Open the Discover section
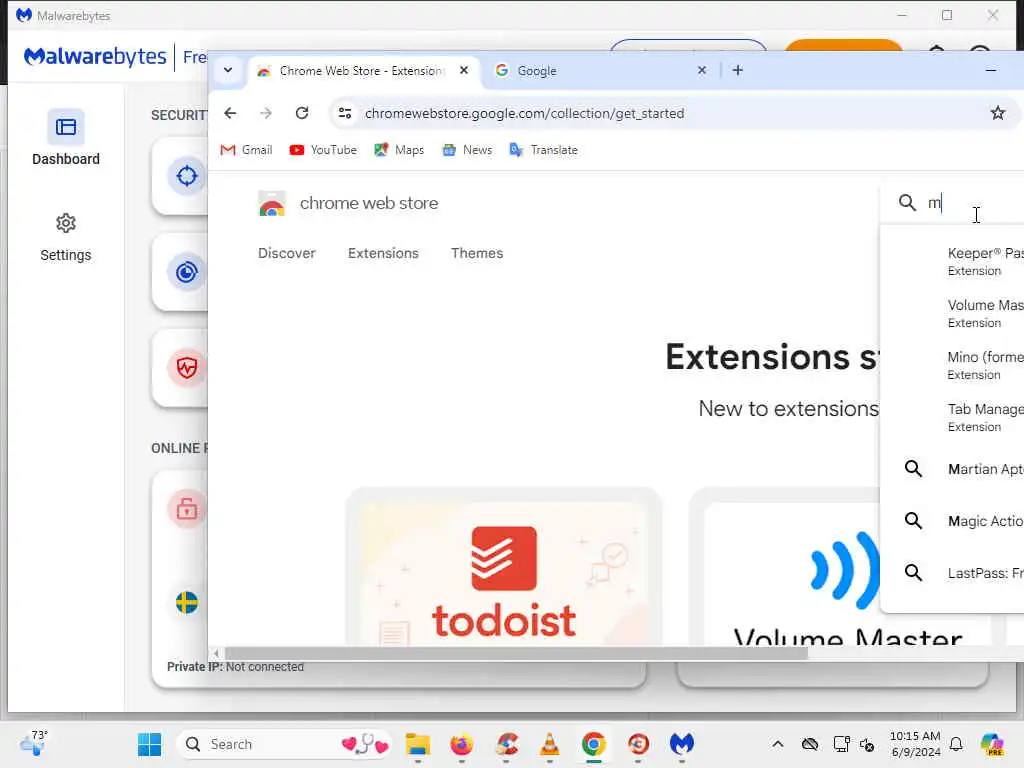 [x=287, y=253]
